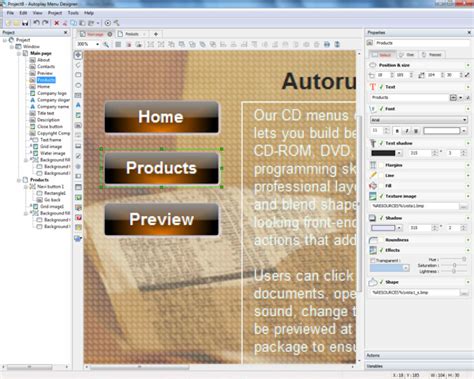474x379 pixels.
Task: Click the Redo arrow in the toolbar
Action: pos(45,23)
